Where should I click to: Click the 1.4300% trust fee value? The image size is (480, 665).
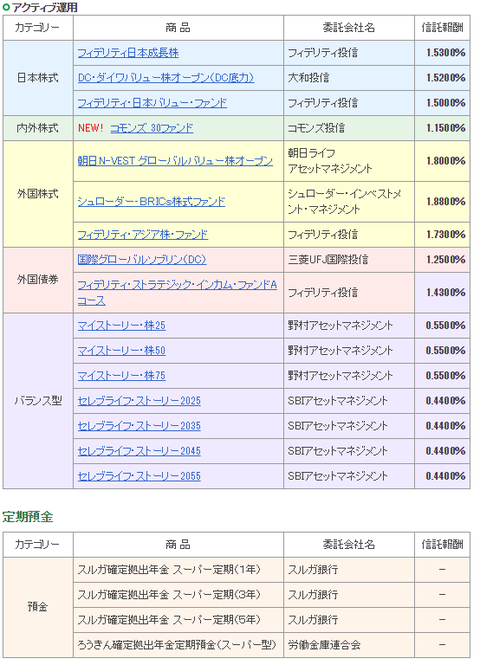(x=446, y=293)
